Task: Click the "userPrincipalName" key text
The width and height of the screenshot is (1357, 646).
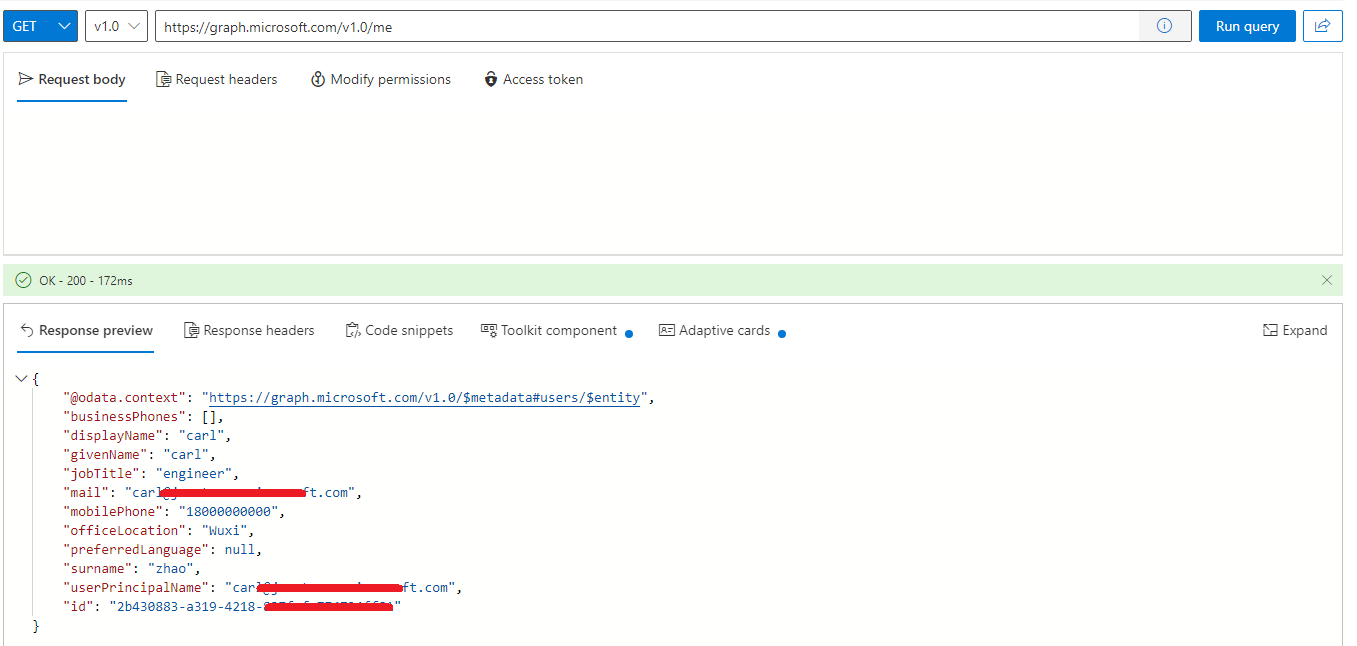Action: (137, 588)
